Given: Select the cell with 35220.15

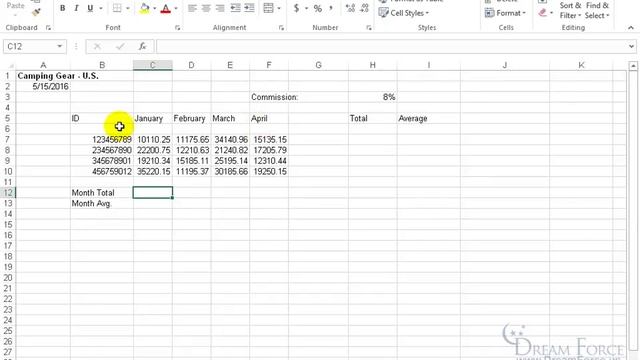Looking at the screenshot, I should [x=153, y=171].
